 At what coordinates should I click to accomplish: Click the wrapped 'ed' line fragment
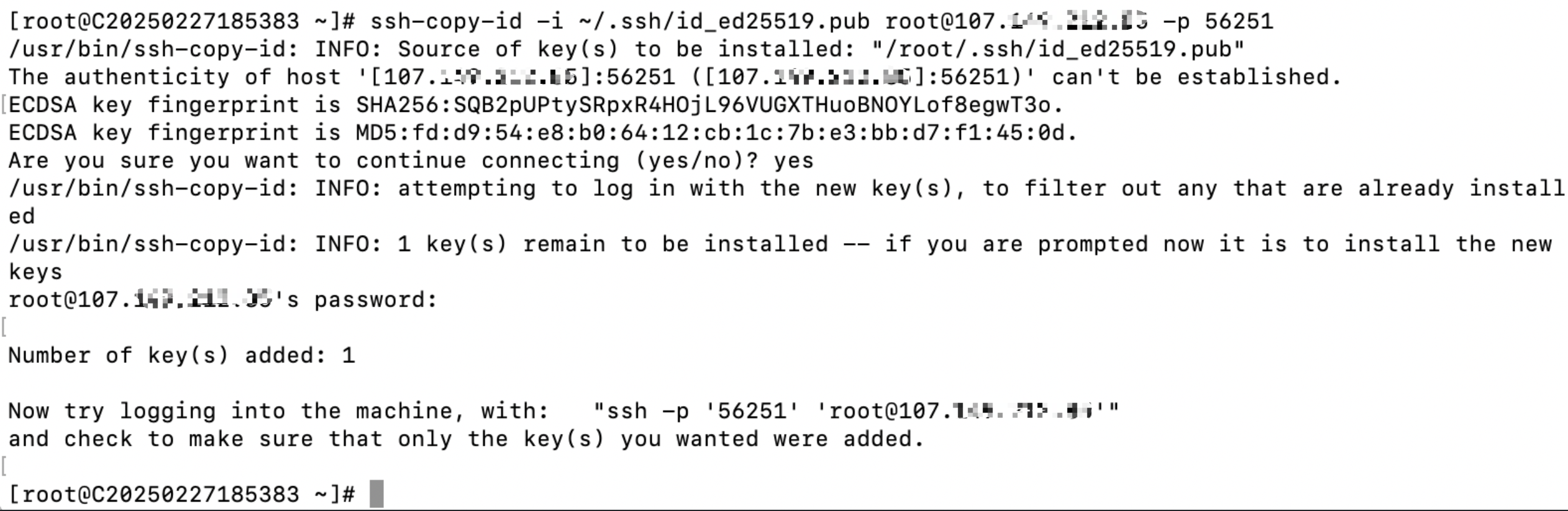[22, 217]
